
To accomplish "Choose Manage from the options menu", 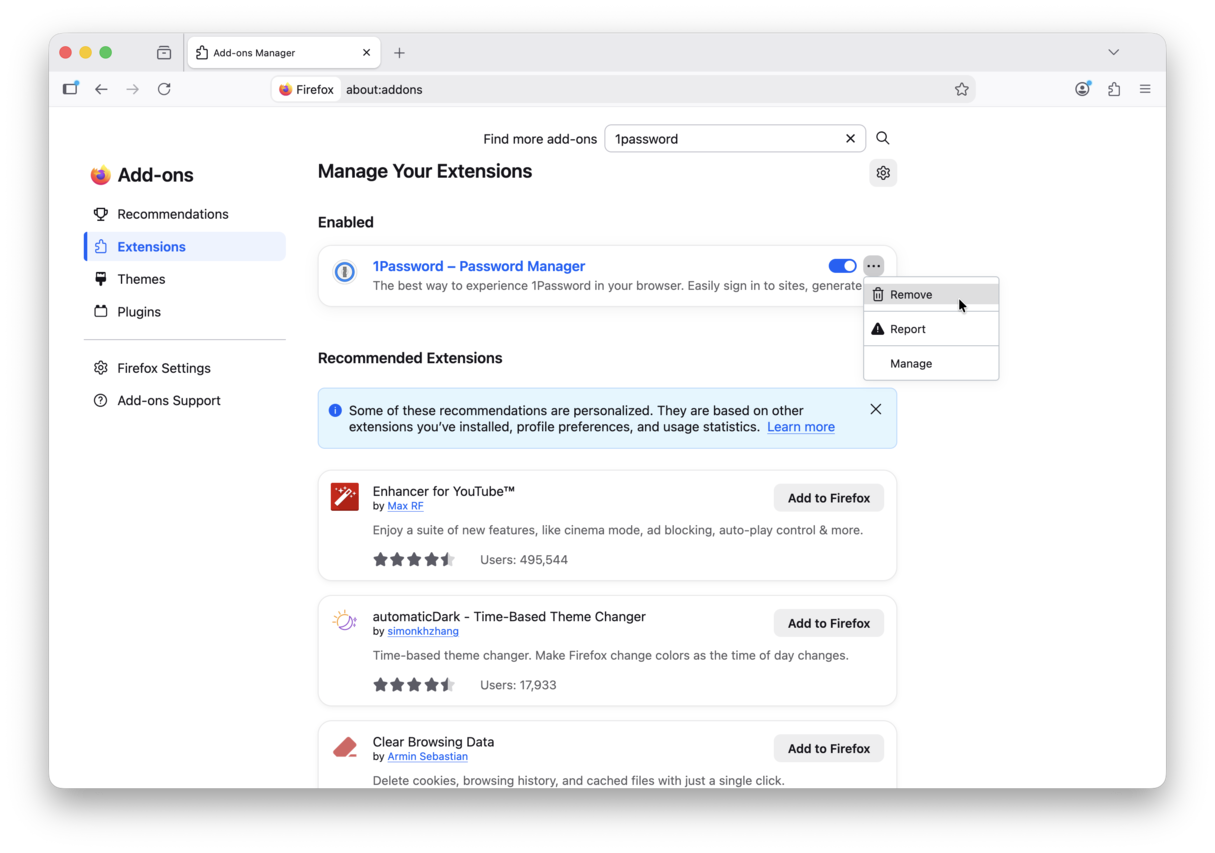I will [x=931, y=364].
